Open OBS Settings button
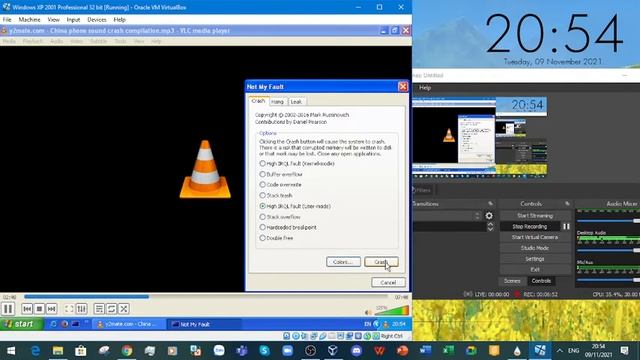Viewport: 640px width, 360px height. point(535,259)
